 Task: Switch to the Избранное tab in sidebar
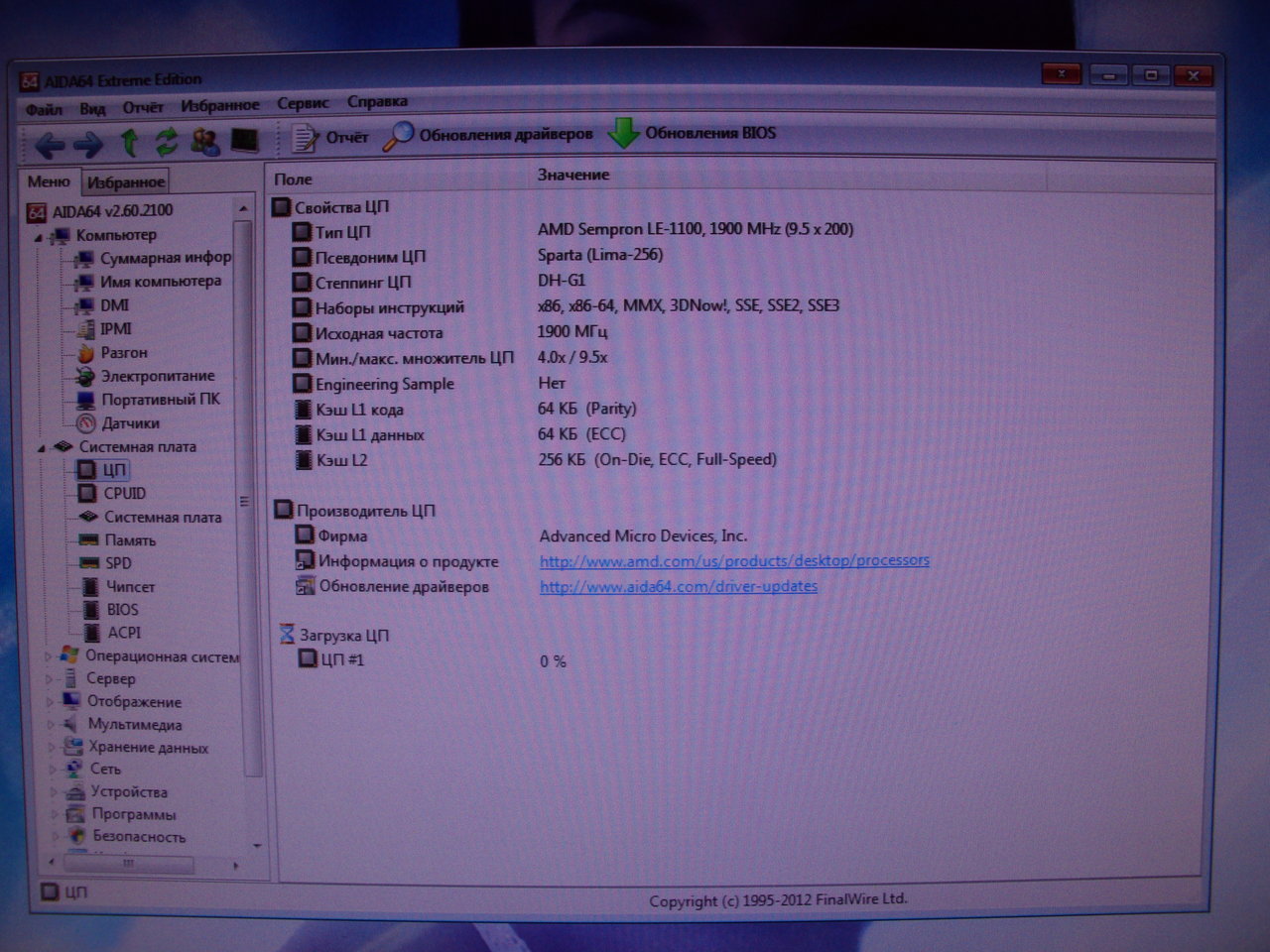tap(125, 182)
